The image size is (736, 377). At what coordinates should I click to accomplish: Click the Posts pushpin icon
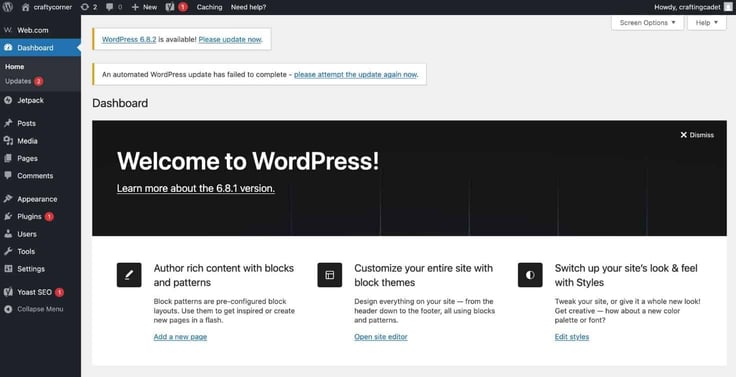8,123
